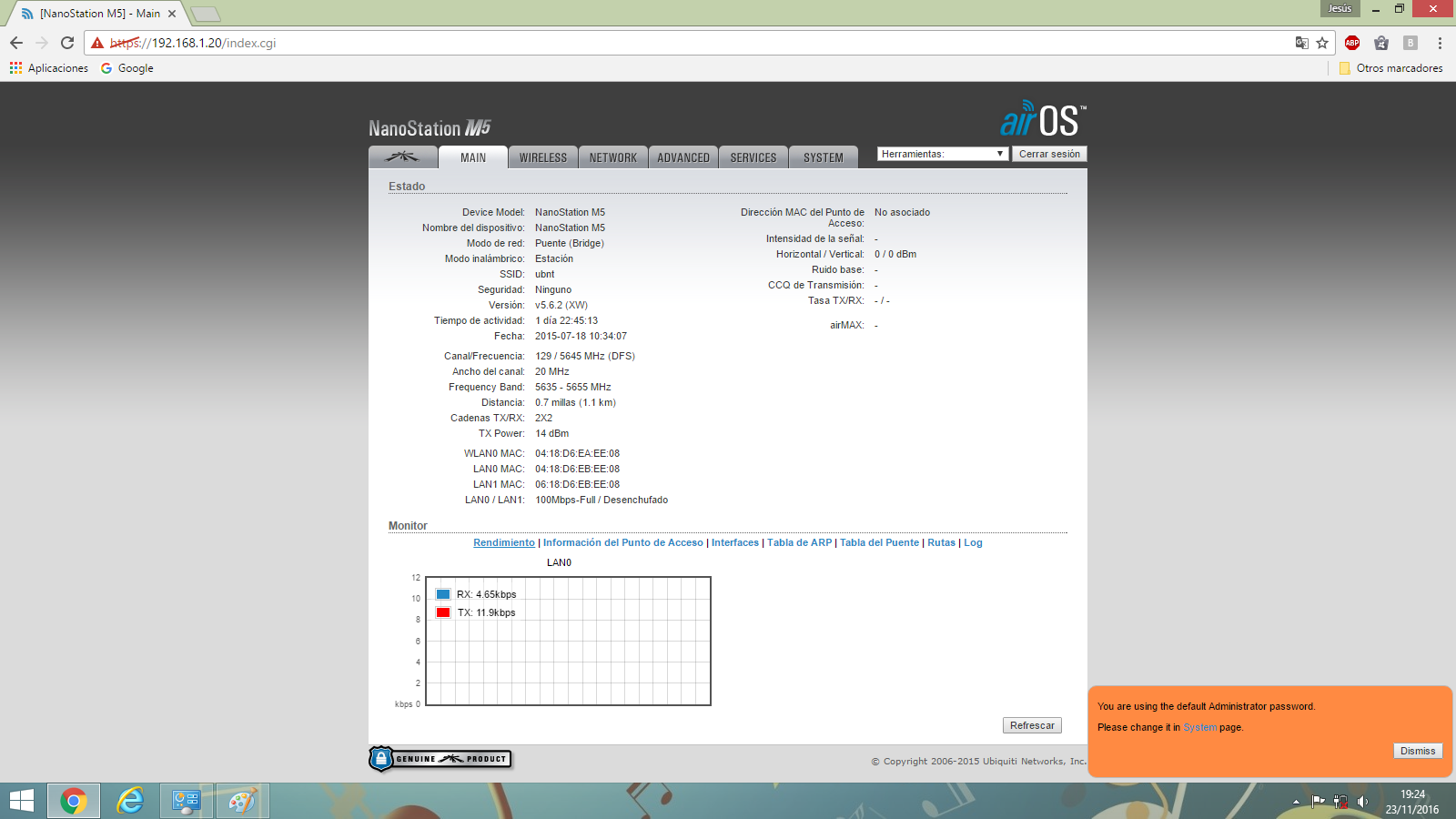Click the version value v5.6.2 (XW)

tap(561, 305)
